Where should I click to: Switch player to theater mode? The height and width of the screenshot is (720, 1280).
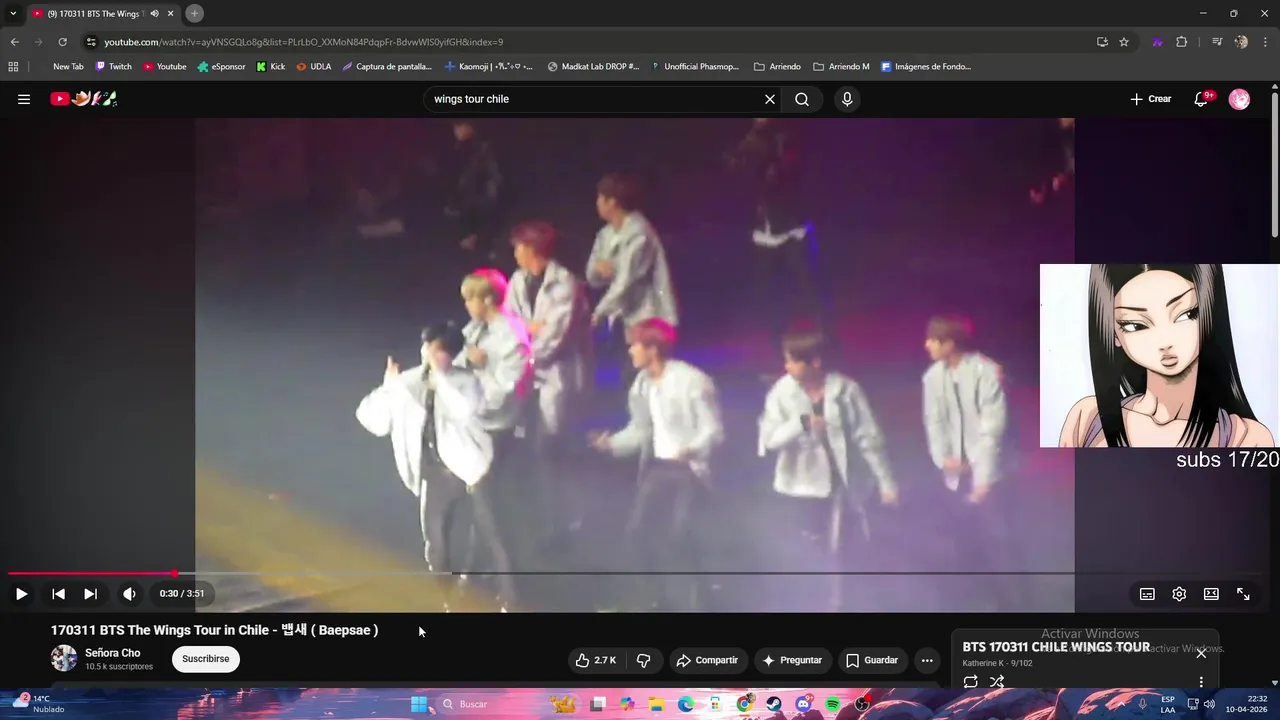tap(1211, 594)
